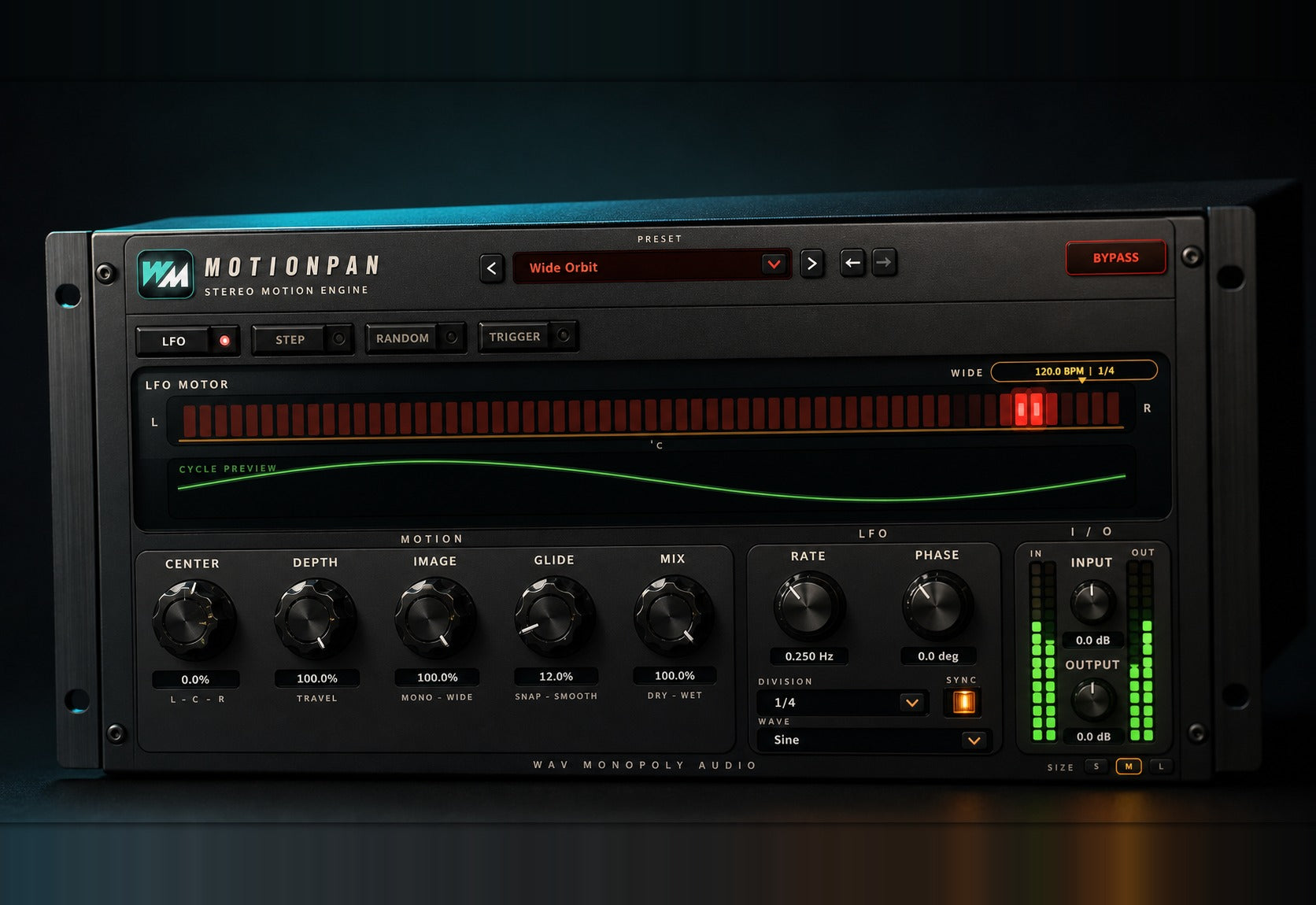1316x905 pixels.
Task: Click the GLIDE knob
Action: tap(554, 614)
